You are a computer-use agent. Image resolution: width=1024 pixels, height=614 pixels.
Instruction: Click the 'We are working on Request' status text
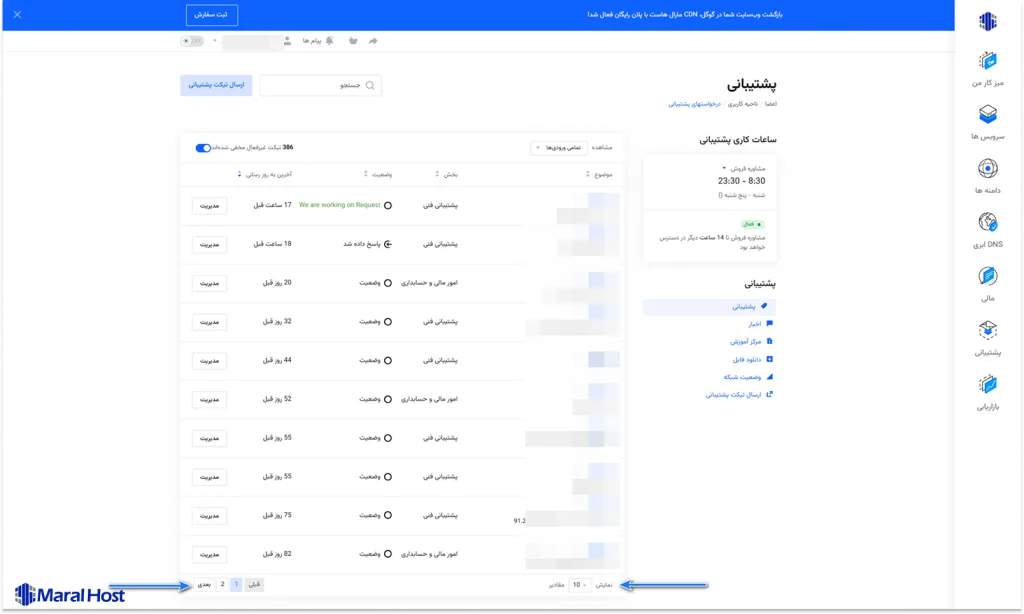[340, 205]
